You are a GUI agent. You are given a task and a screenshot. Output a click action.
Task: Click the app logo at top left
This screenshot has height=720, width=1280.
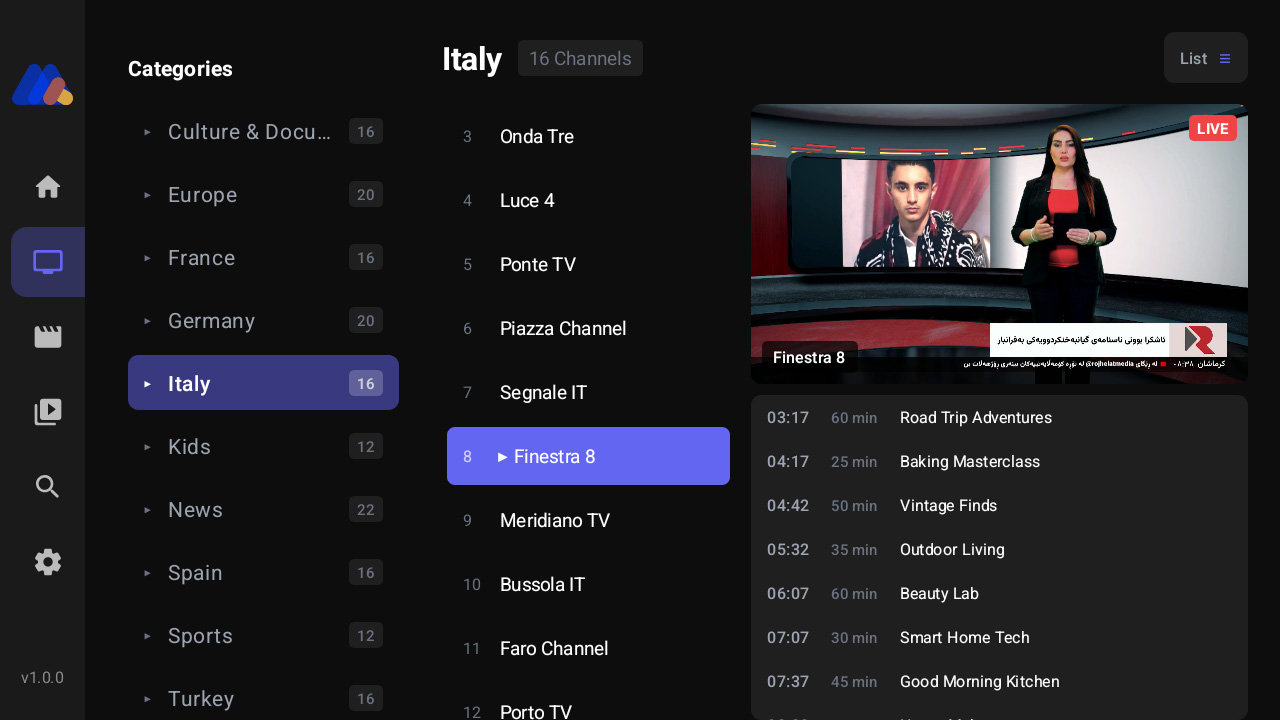(x=42, y=84)
